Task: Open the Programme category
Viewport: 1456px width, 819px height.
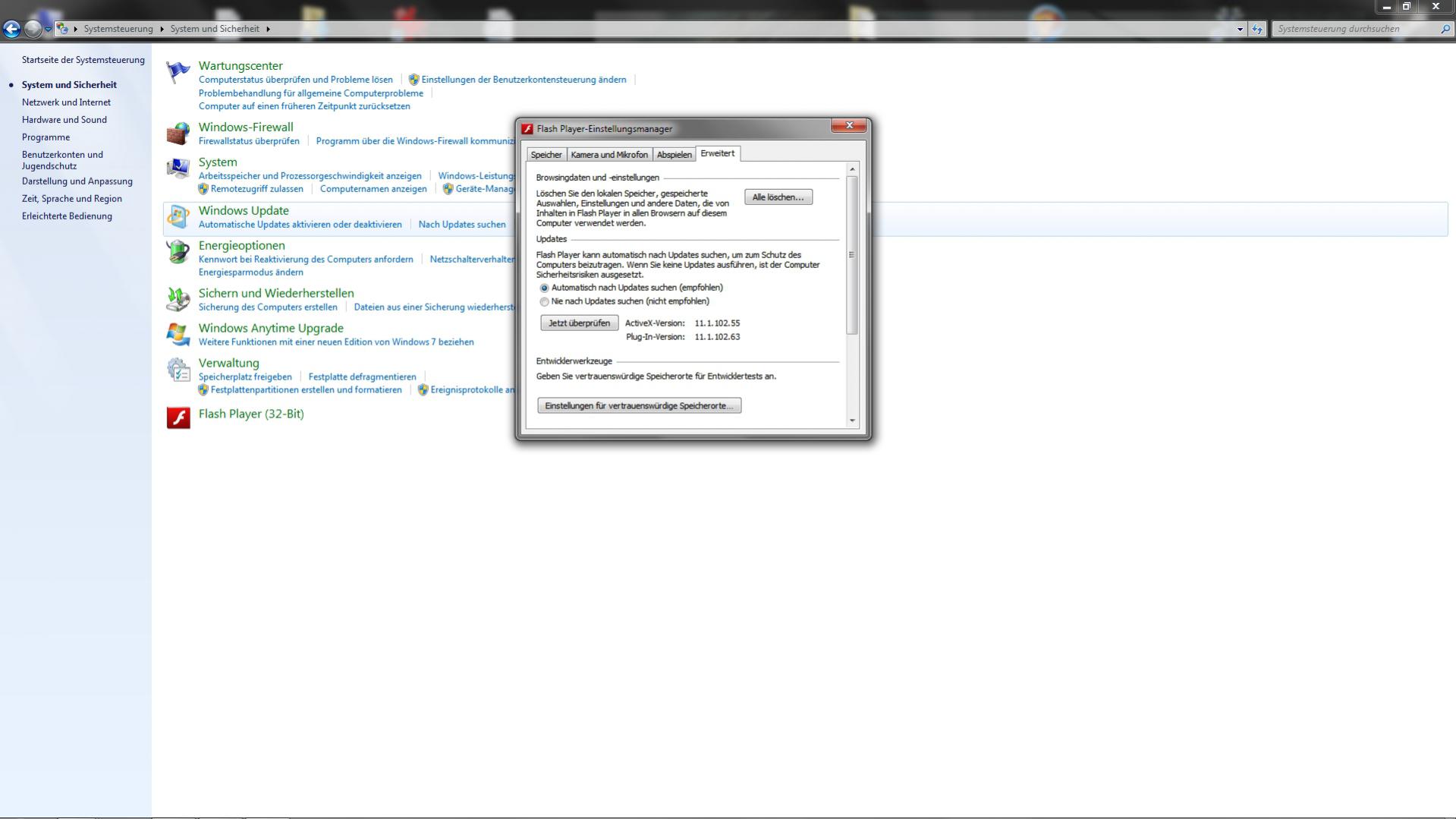Action: click(46, 137)
